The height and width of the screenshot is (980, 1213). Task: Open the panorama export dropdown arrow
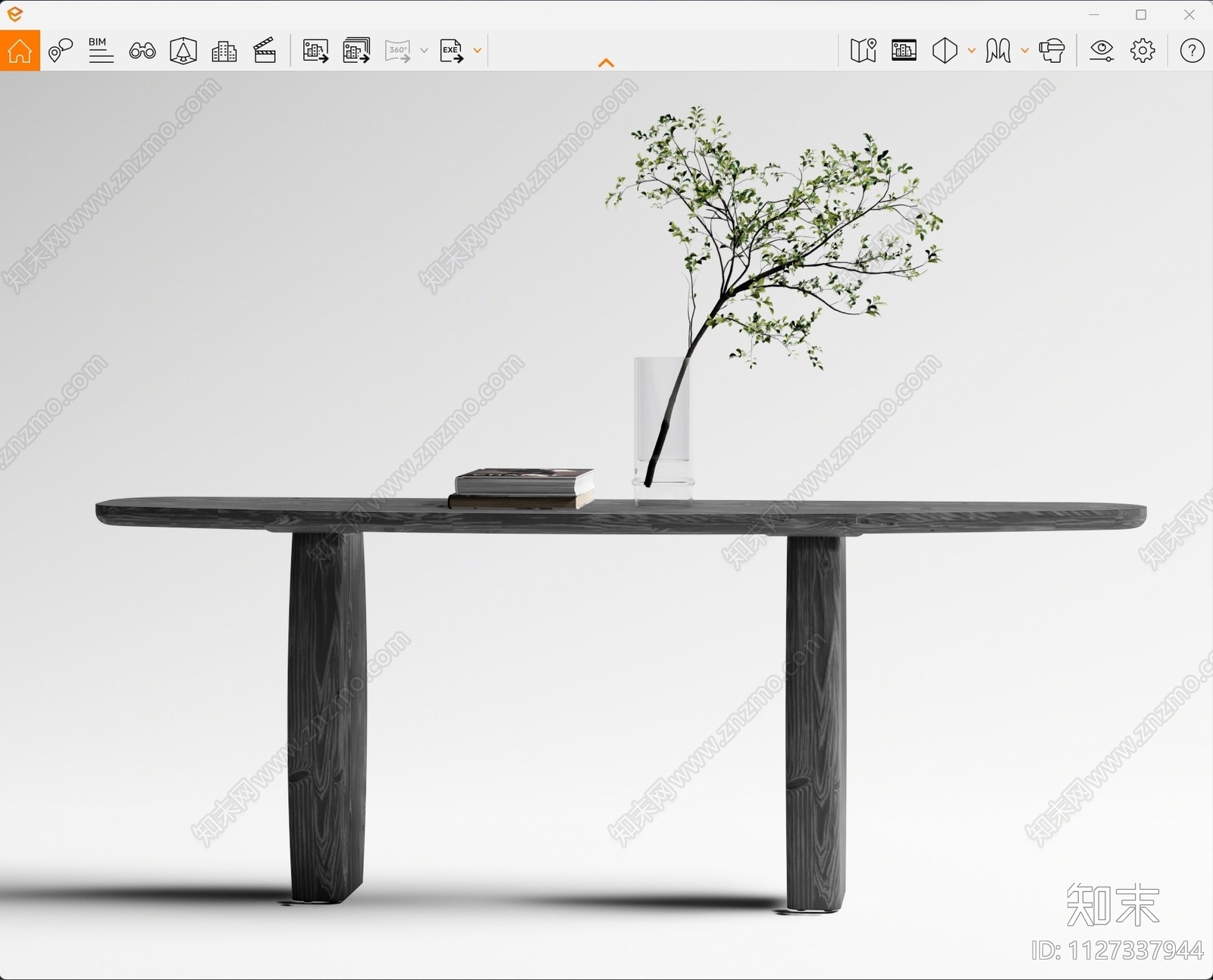(x=424, y=51)
